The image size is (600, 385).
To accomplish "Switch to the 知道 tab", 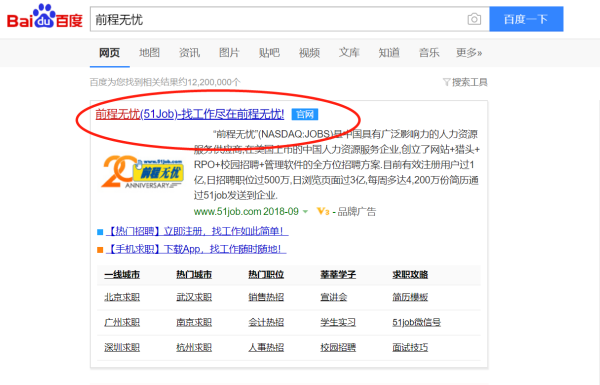I will [389, 52].
